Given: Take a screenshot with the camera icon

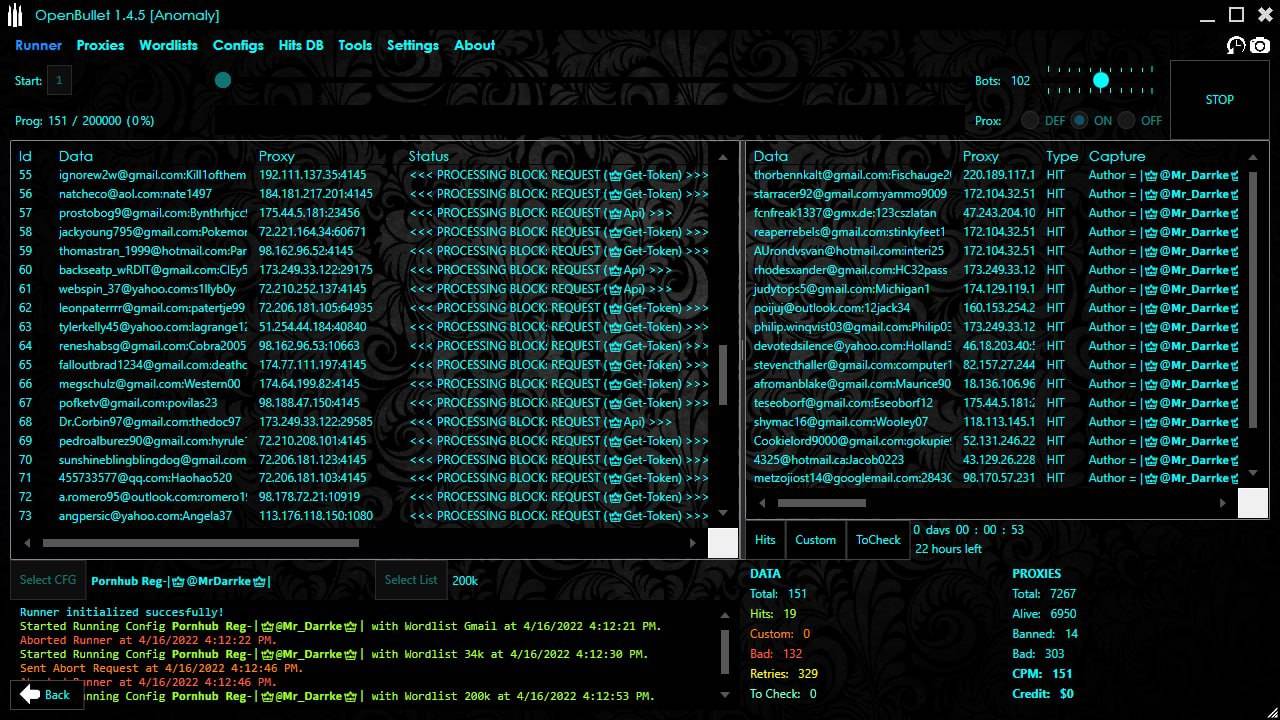Looking at the screenshot, I should click(x=1260, y=45).
